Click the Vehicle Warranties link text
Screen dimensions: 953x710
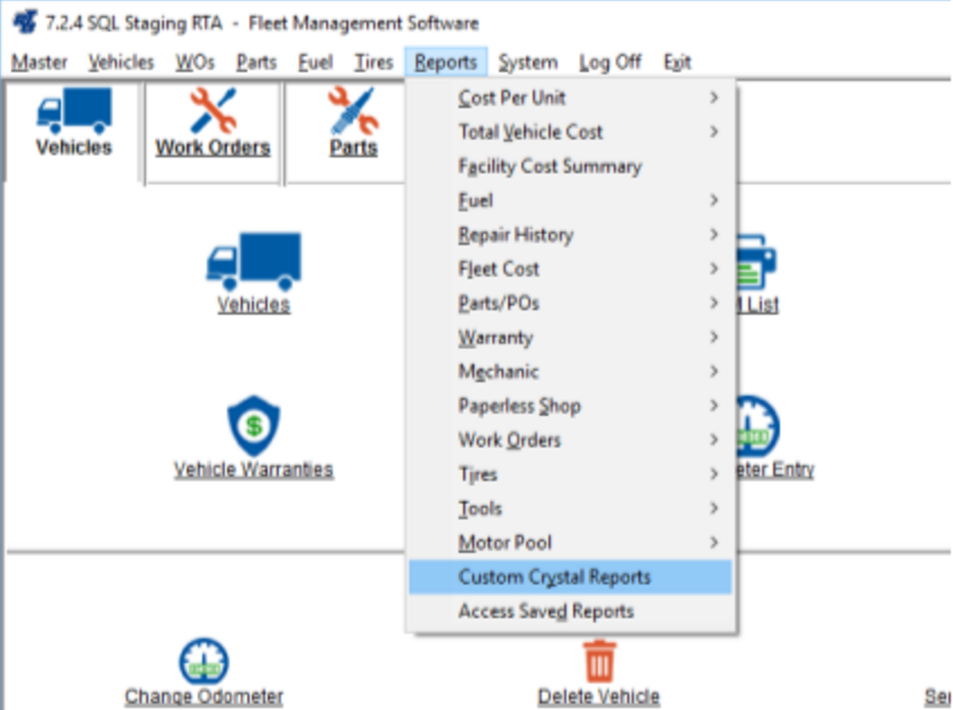[253, 469]
